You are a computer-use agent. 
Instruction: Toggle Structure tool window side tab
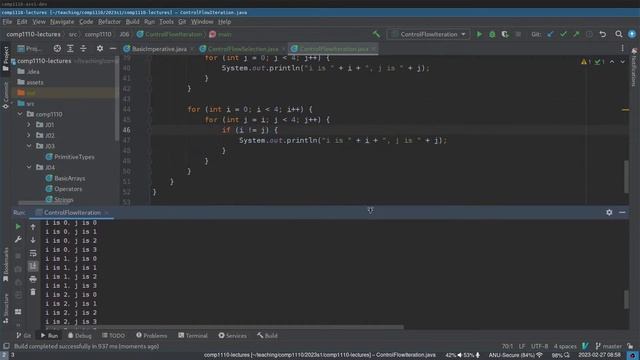coord(5,309)
